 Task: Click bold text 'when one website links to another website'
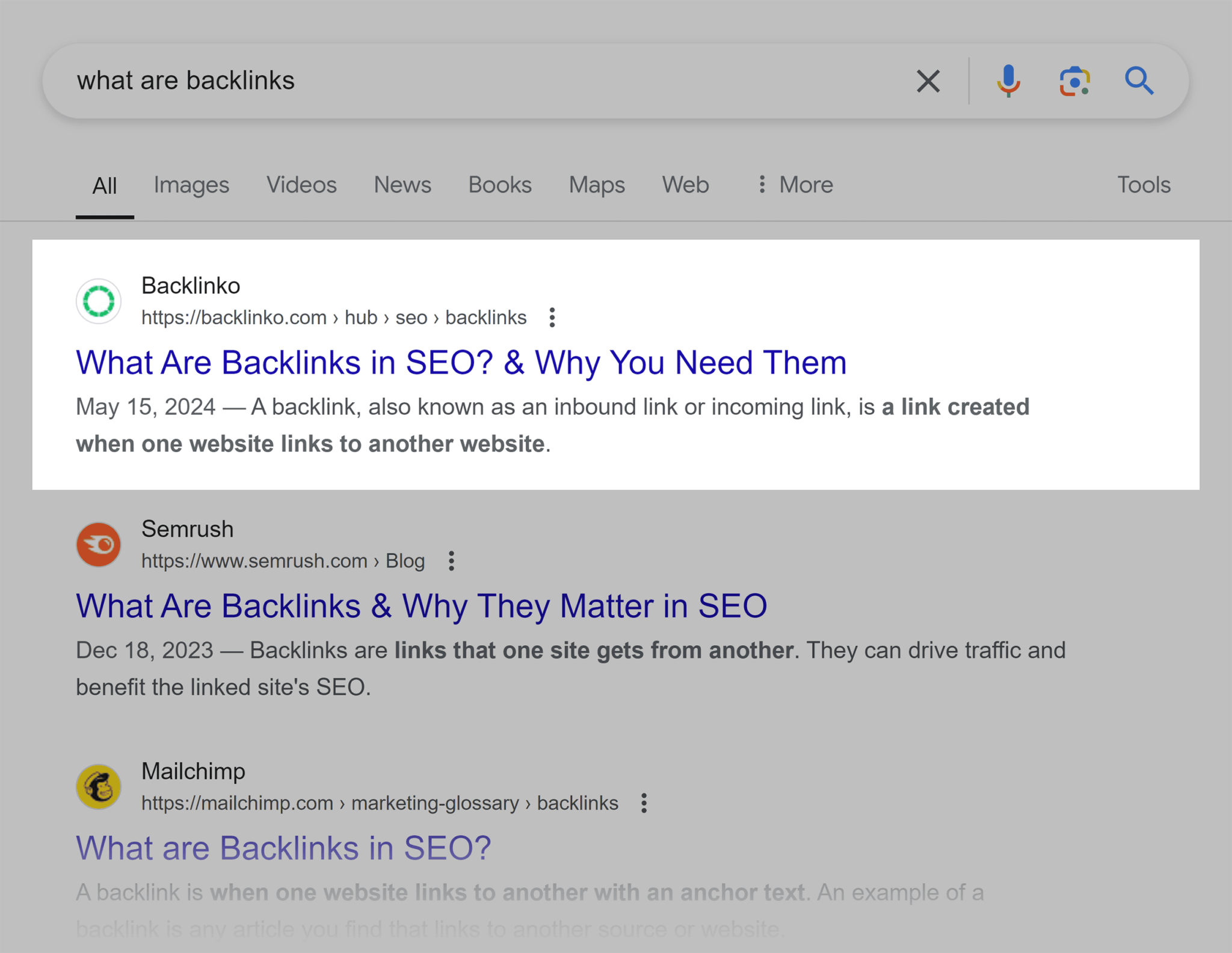point(310,444)
